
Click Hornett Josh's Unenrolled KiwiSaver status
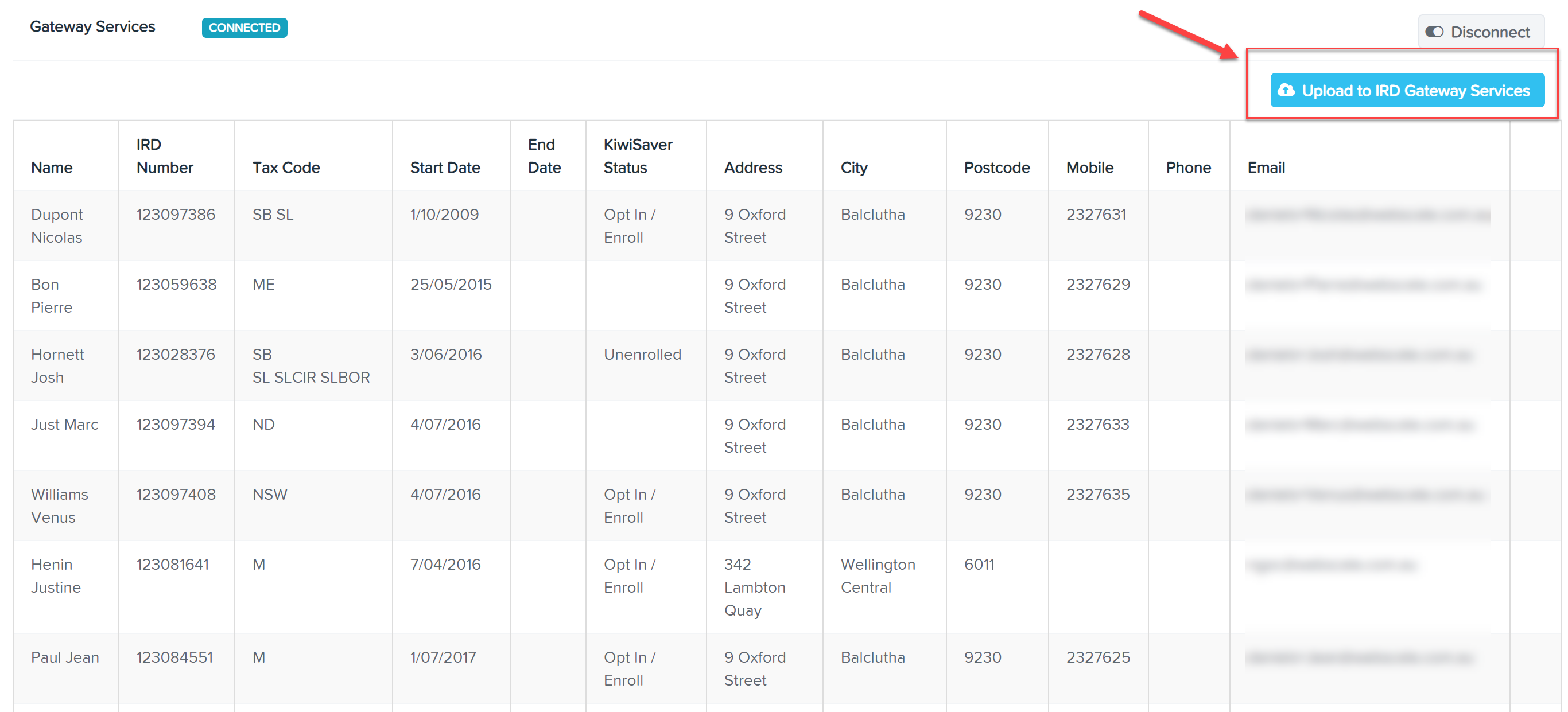pyautogui.click(x=642, y=354)
